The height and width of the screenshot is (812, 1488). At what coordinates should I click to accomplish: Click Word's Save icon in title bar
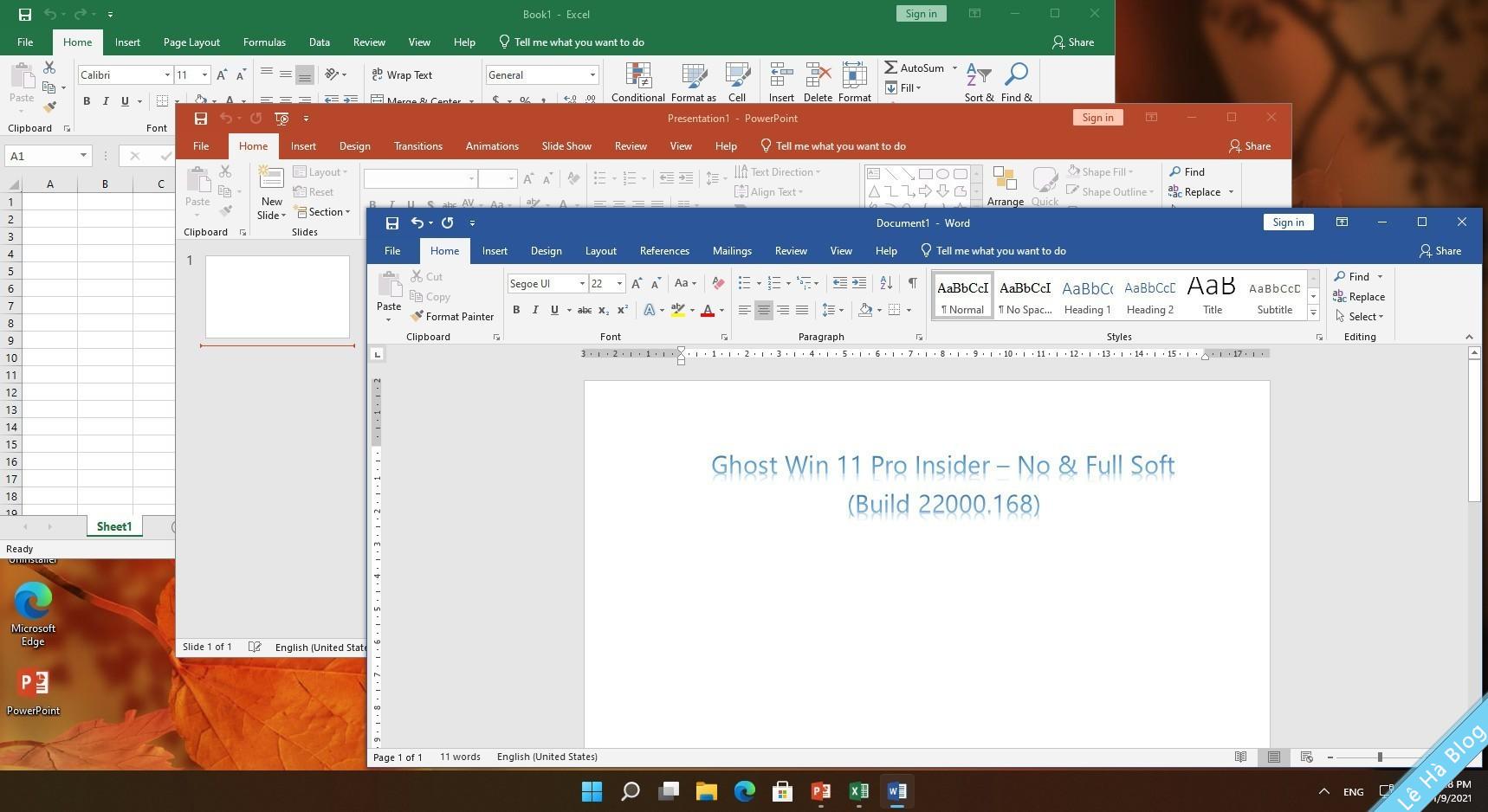391,223
